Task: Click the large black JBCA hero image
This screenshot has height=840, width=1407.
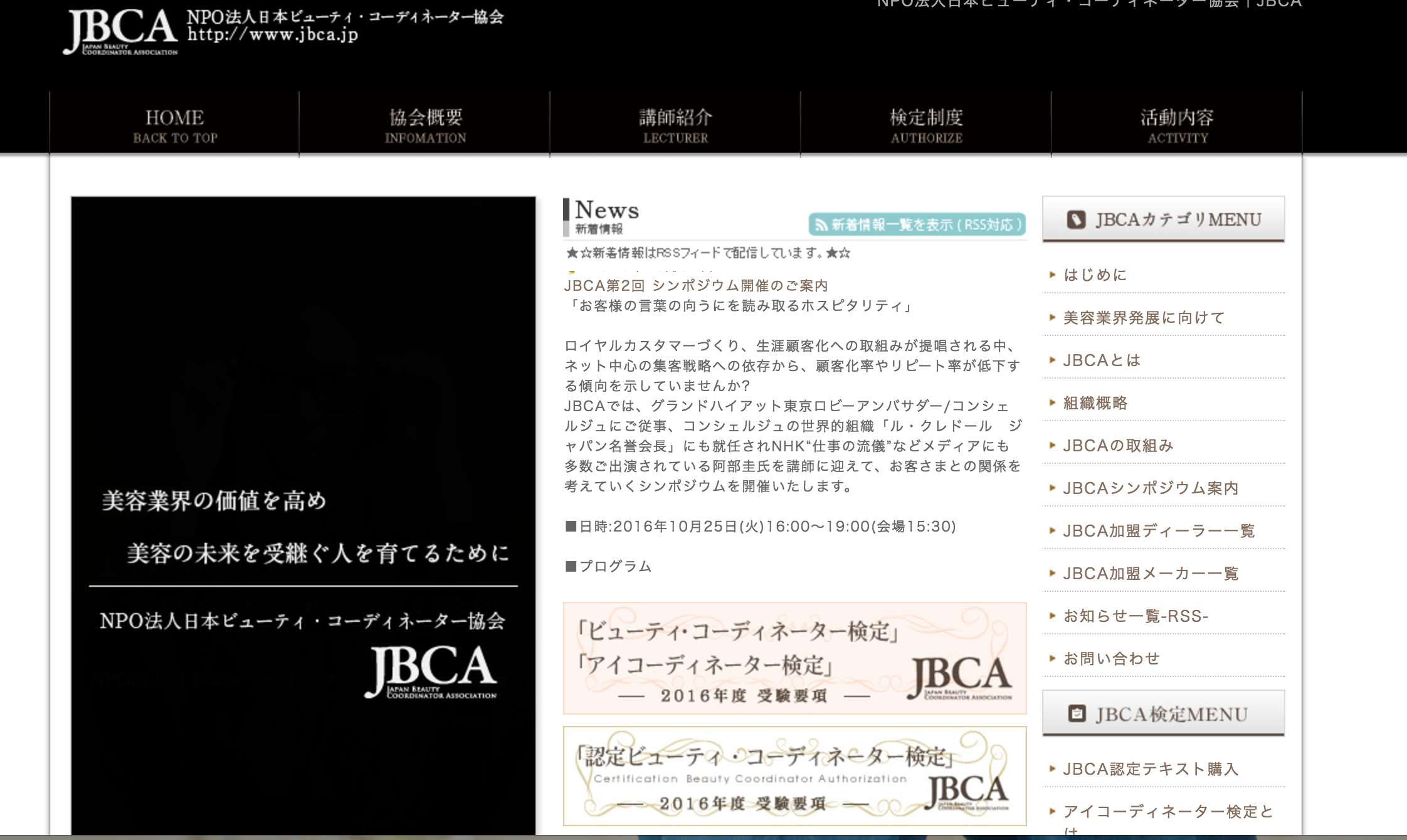Action: click(303, 515)
